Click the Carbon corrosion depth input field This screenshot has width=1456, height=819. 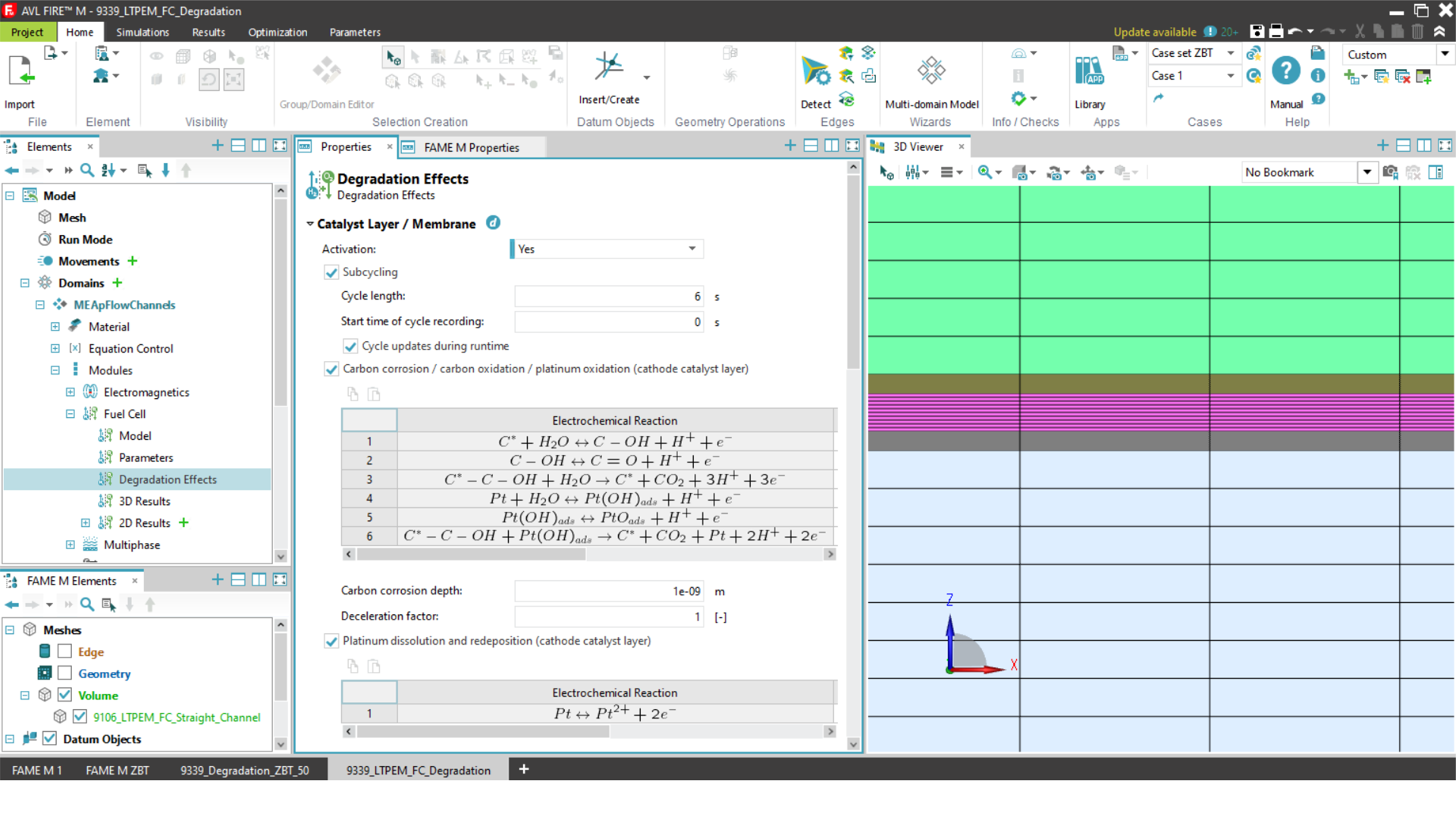pos(609,591)
